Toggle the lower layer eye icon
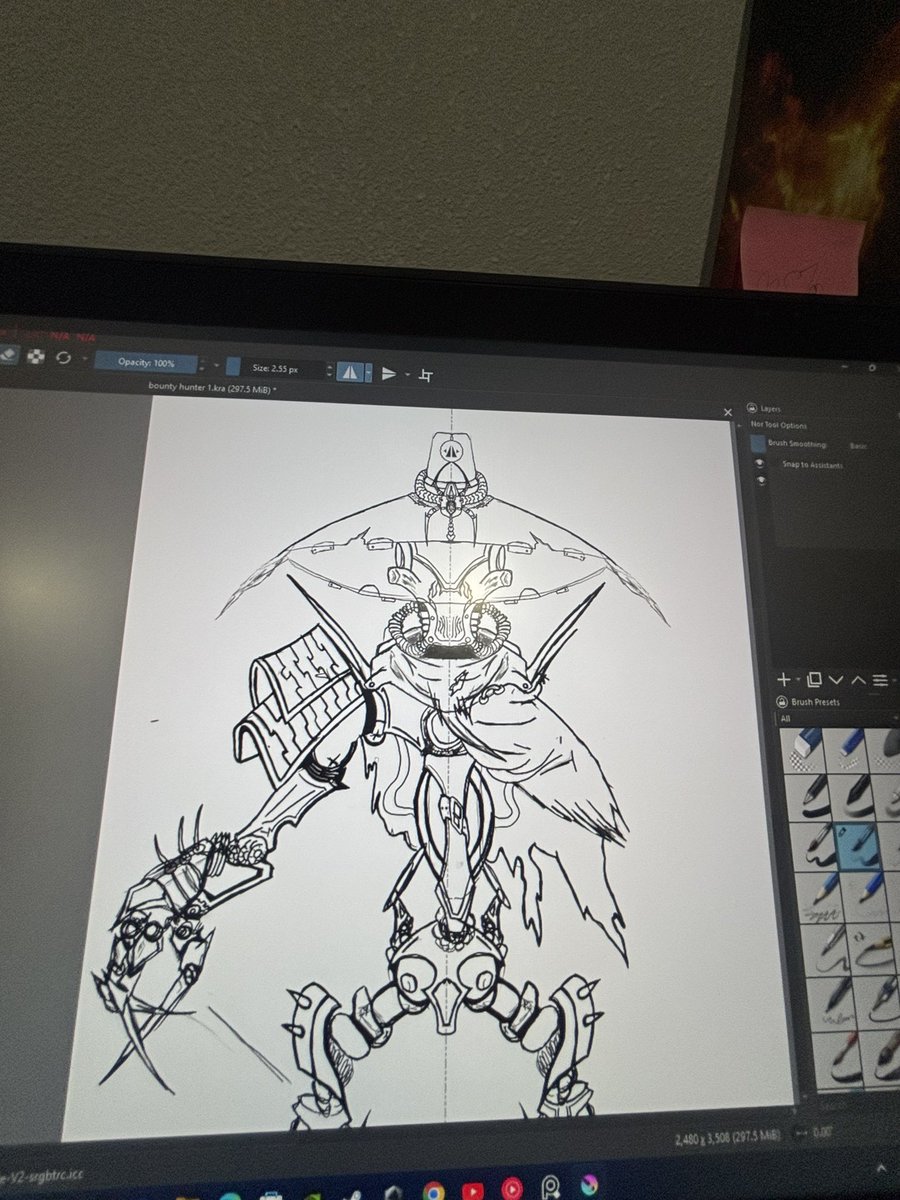The width and height of the screenshot is (900, 1200). pos(761,481)
